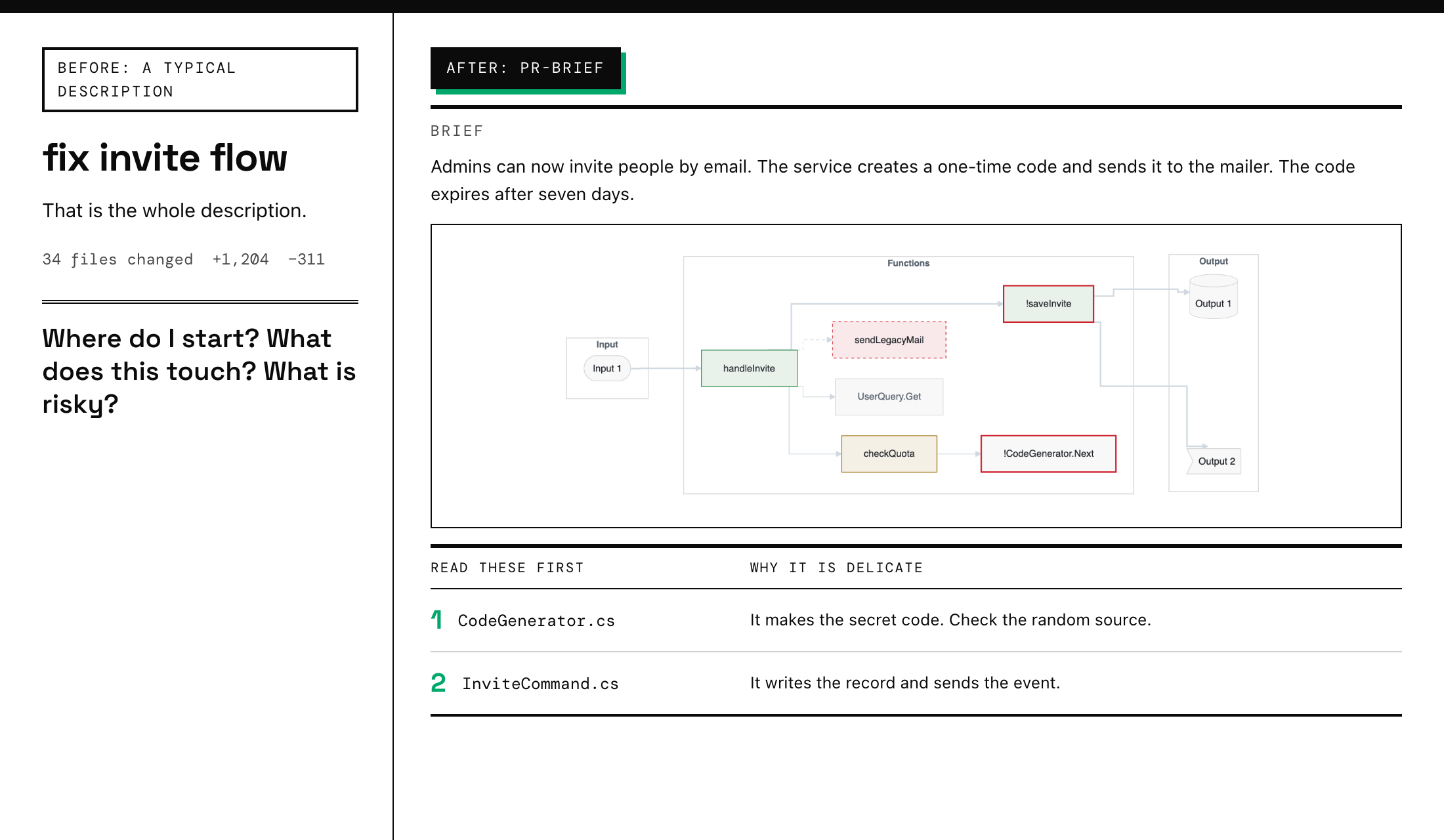The image size is (1444, 840).
Task: Click the handleInvite node in the diagram
Action: click(x=749, y=368)
